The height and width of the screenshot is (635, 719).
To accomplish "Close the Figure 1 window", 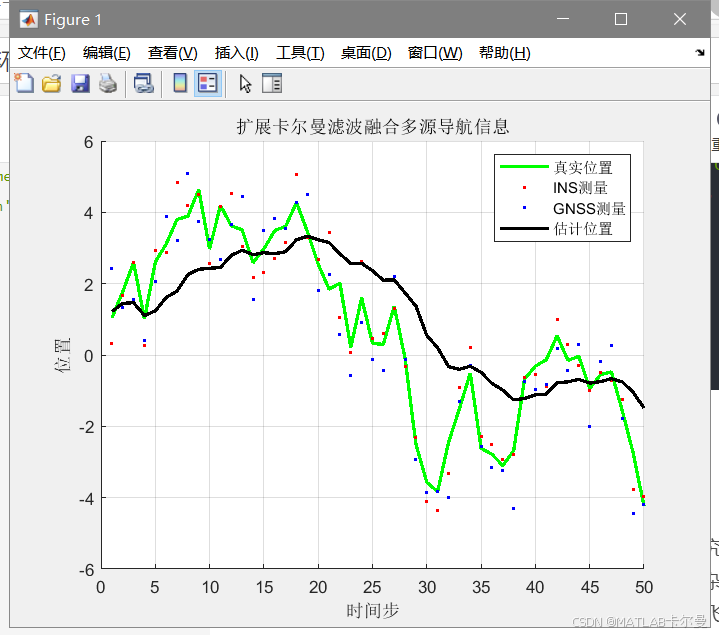I will pyautogui.click(x=680, y=19).
